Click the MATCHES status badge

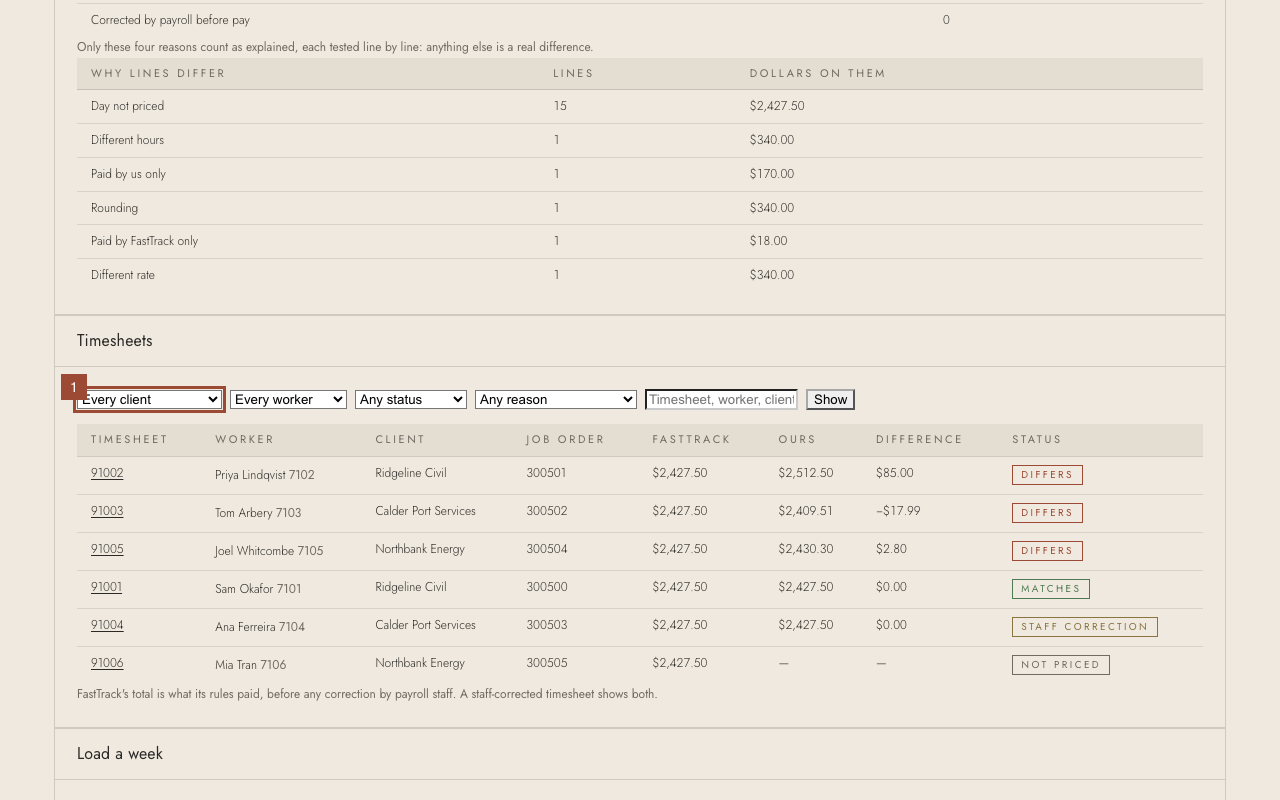[x=1051, y=589]
